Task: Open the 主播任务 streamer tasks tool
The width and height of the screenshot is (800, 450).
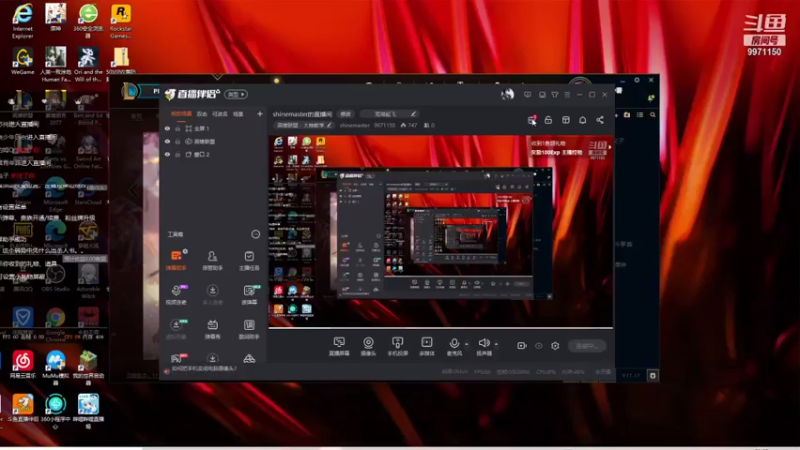Action: (x=249, y=260)
